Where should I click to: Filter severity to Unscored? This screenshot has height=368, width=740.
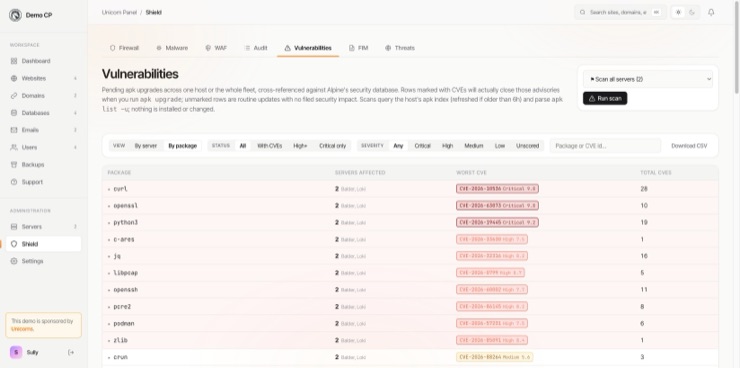click(x=528, y=146)
